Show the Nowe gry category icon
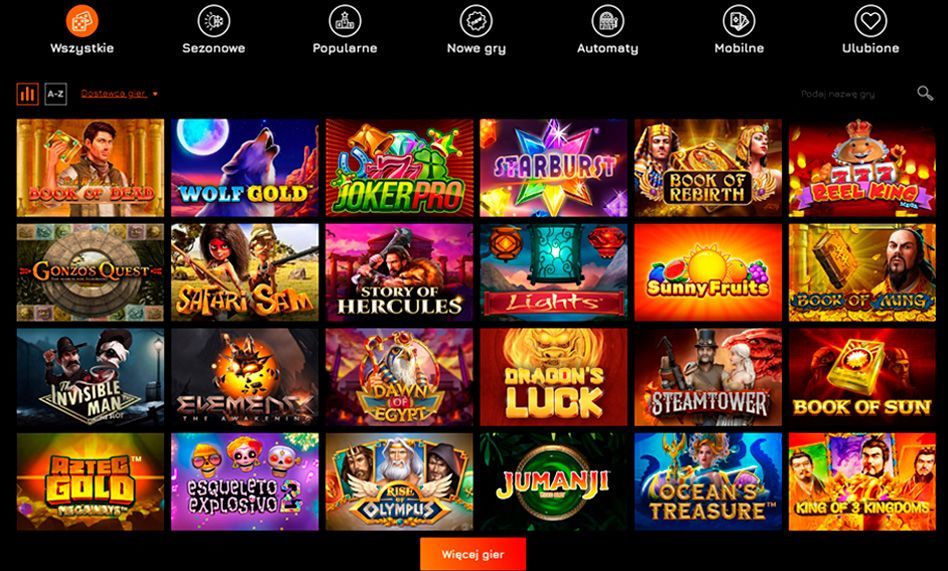The width and height of the screenshot is (948, 571). pyautogui.click(x=476, y=21)
